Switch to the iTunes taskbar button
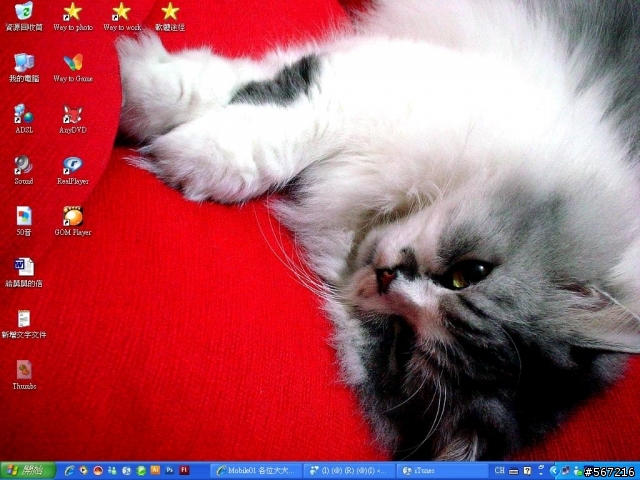 [442, 471]
